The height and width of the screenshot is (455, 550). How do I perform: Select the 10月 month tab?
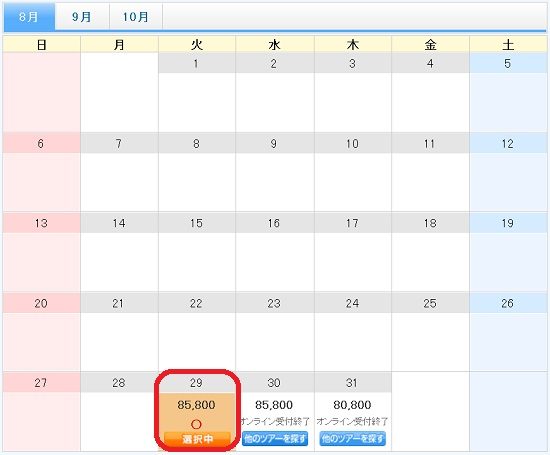tap(136, 17)
